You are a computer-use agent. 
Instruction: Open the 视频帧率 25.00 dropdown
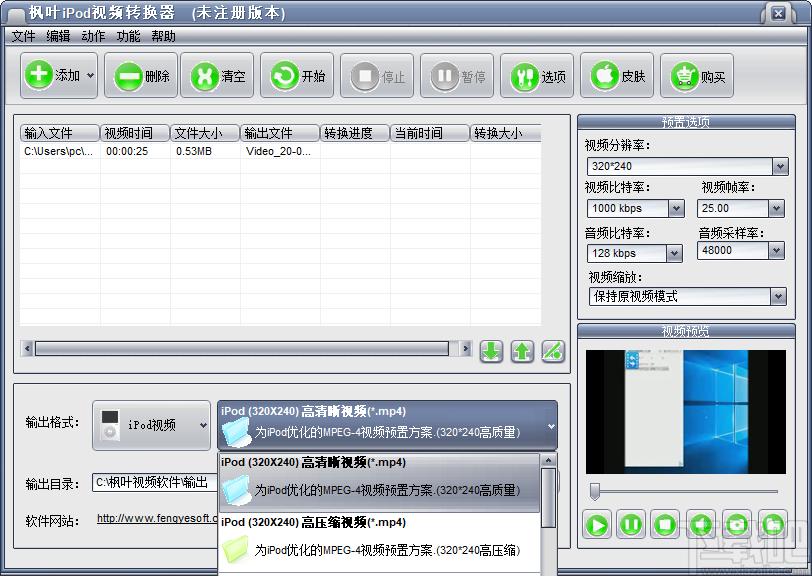[776, 209]
